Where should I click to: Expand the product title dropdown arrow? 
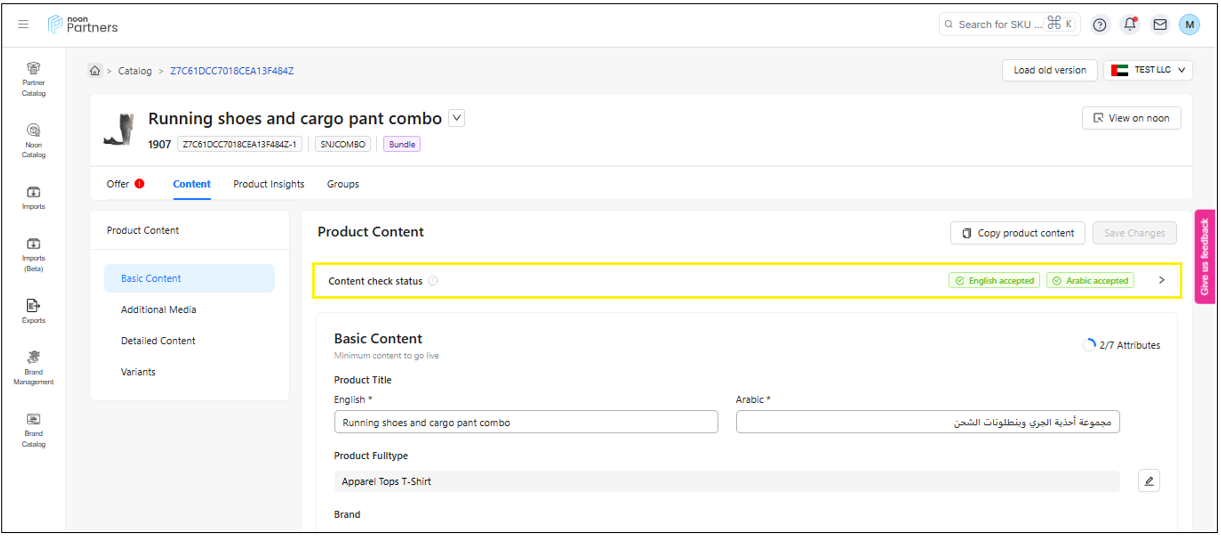click(x=457, y=118)
